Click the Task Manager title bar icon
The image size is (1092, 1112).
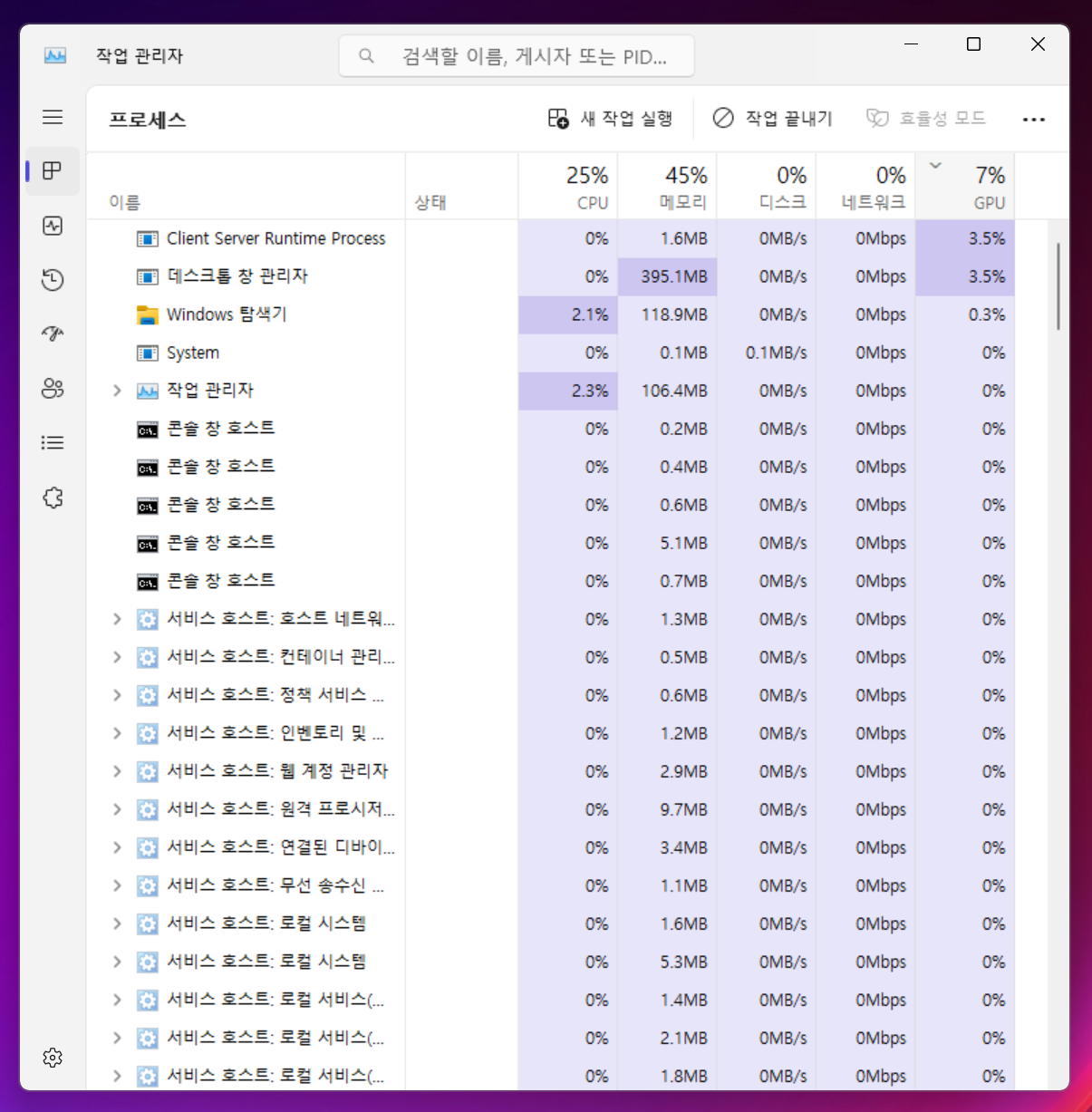[x=55, y=55]
